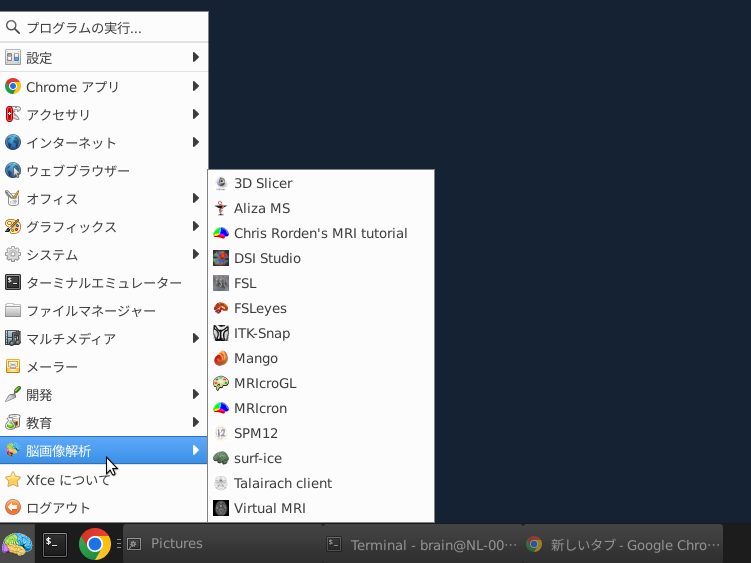Click the surf-ice brain icon
Image resolution: width=751 pixels, height=563 pixels.
[x=221, y=458]
